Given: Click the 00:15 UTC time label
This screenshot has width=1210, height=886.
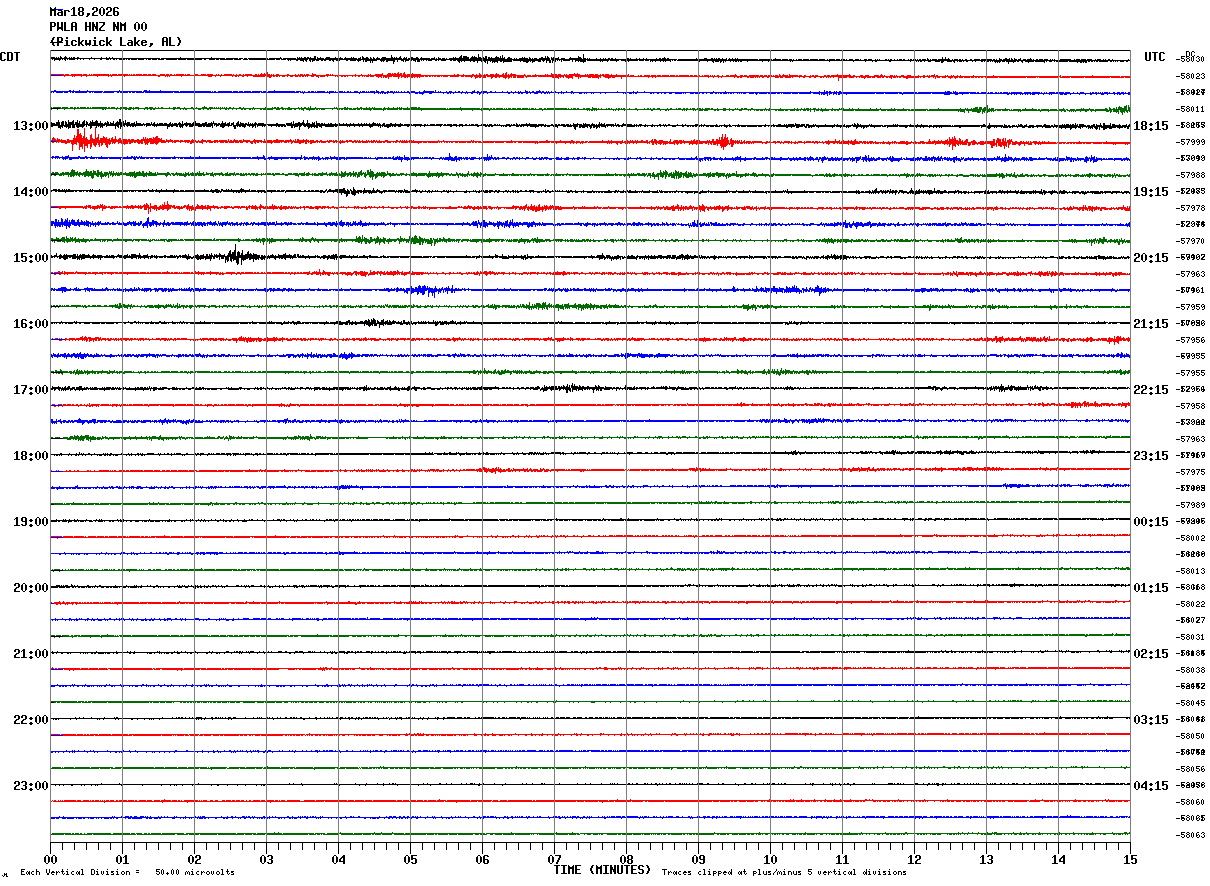Looking at the screenshot, I should [1151, 522].
